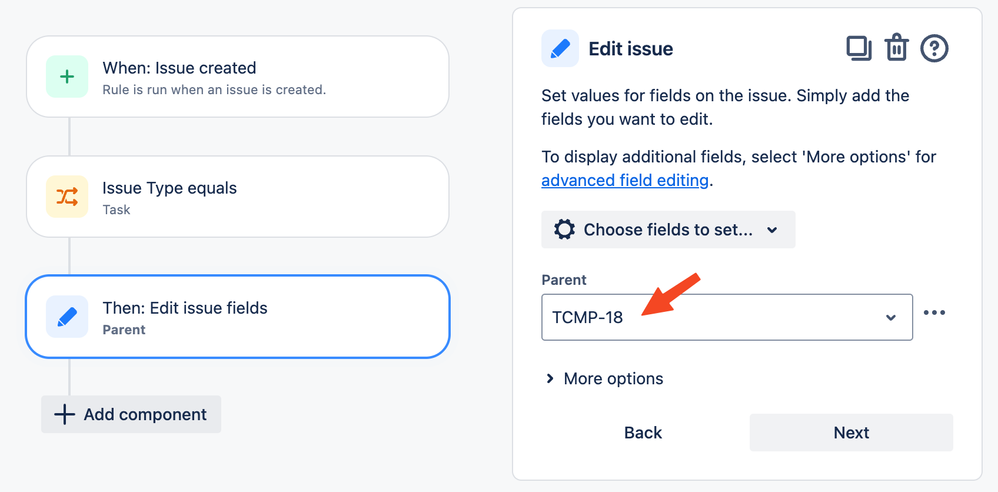Click the orange shuffle condition icon
998x492 pixels.
click(x=67, y=197)
